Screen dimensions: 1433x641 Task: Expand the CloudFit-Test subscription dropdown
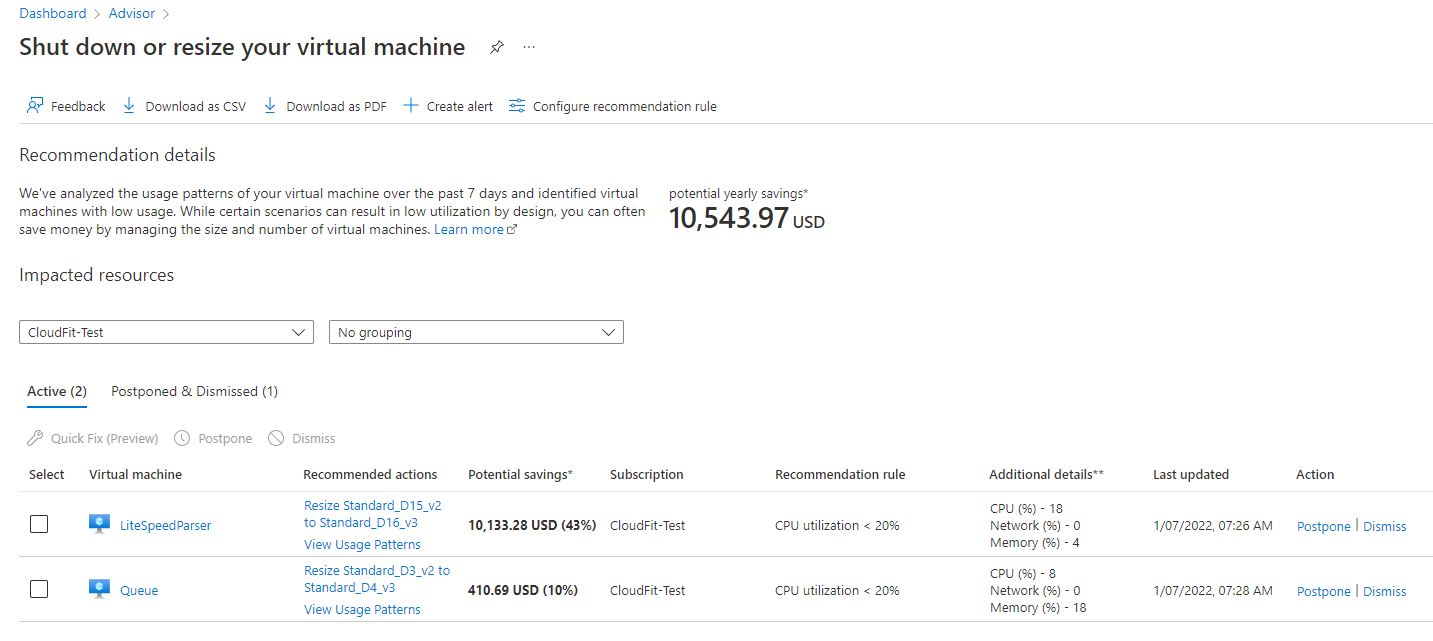click(166, 332)
